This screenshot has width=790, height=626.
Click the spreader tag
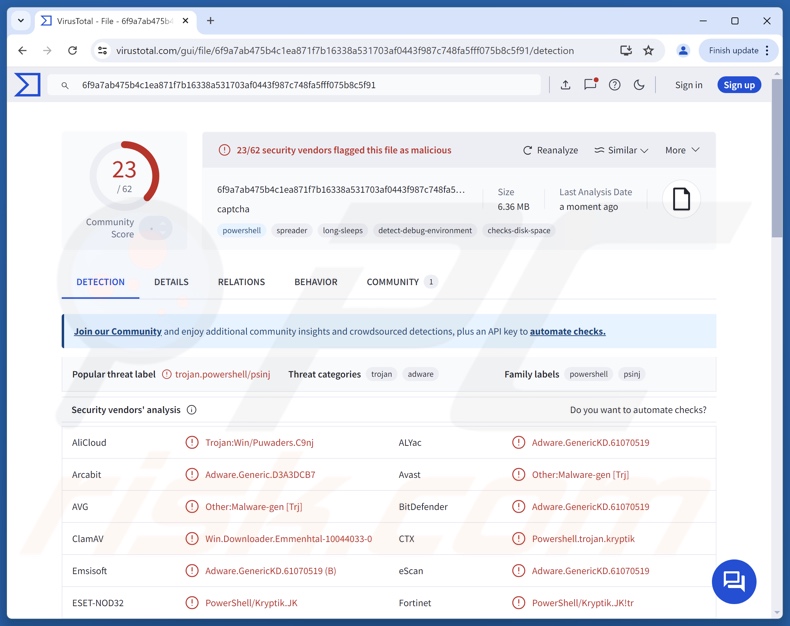tap(292, 230)
